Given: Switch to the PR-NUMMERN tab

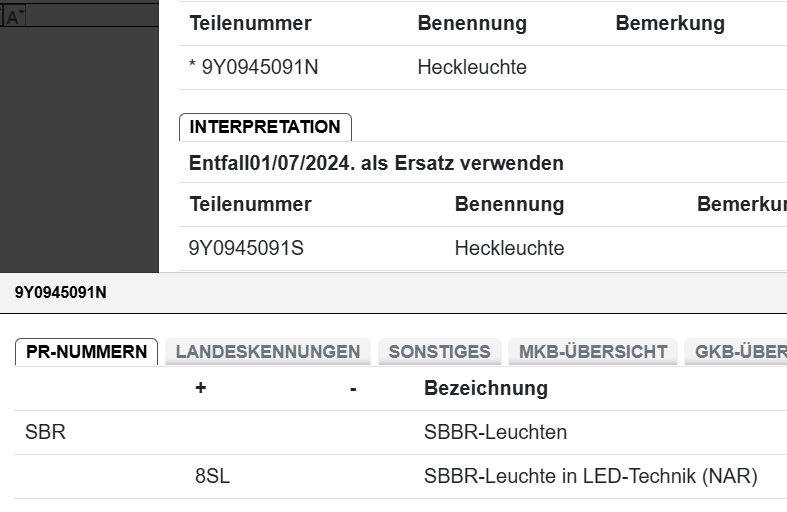Looking at the screenshot, I should coord(86,351).
